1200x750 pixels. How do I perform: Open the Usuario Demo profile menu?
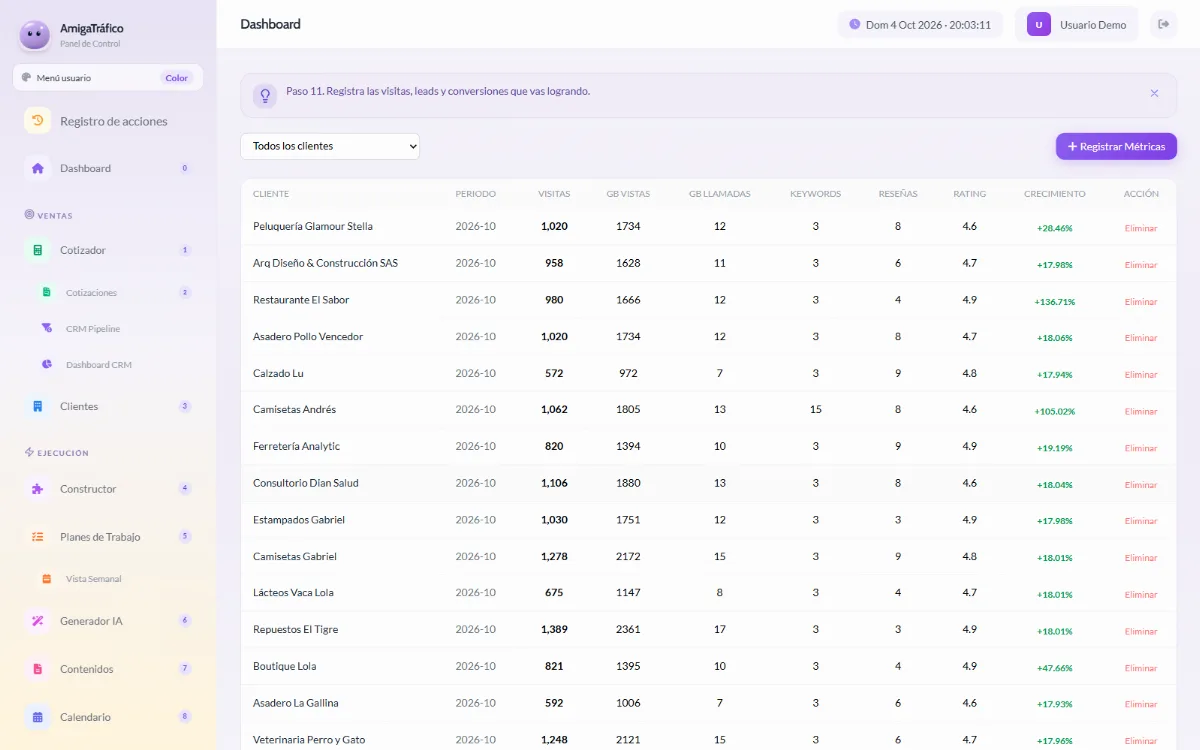(1077, 25)
